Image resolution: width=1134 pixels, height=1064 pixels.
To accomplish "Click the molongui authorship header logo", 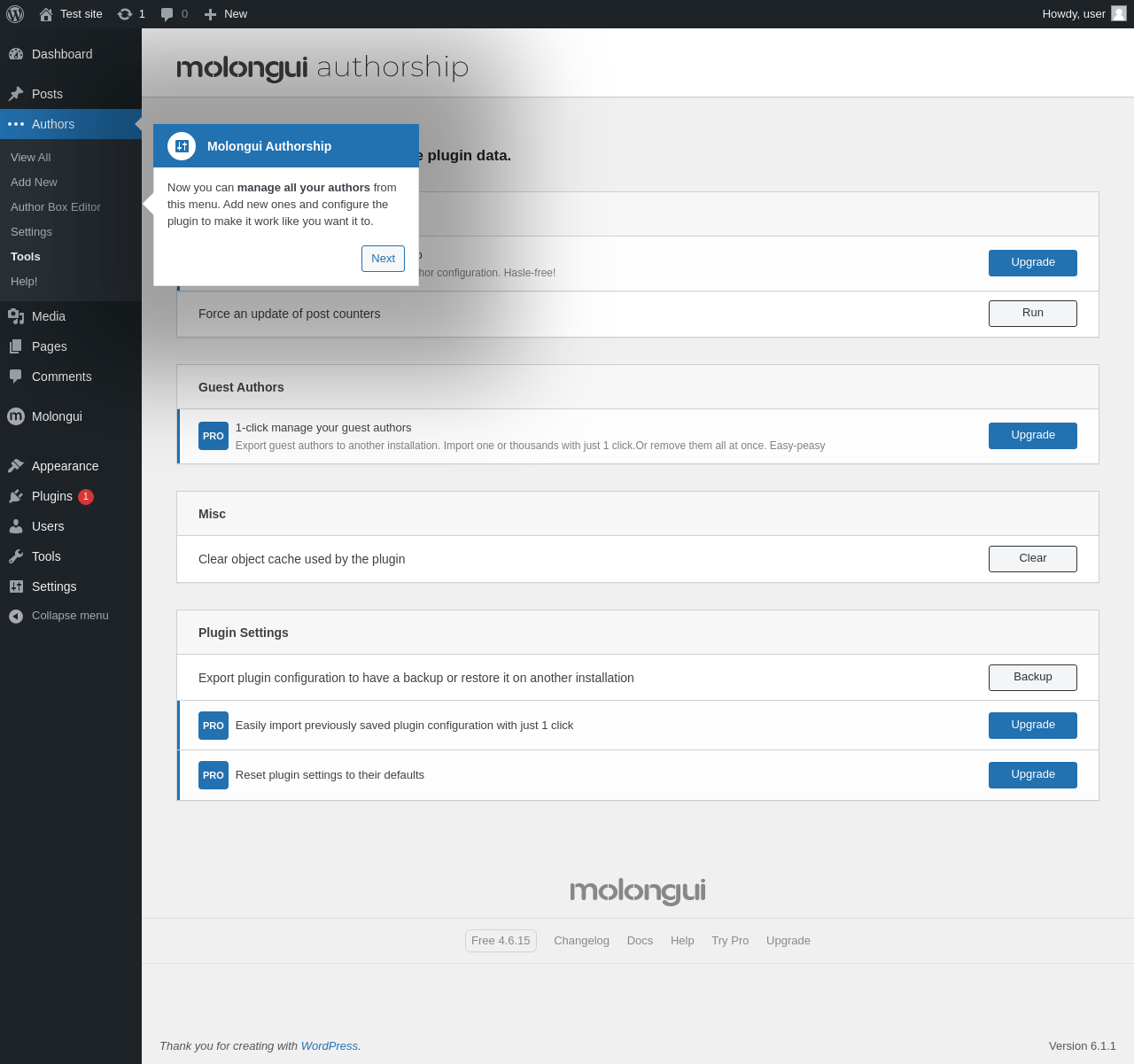I will tap(322, 67).
